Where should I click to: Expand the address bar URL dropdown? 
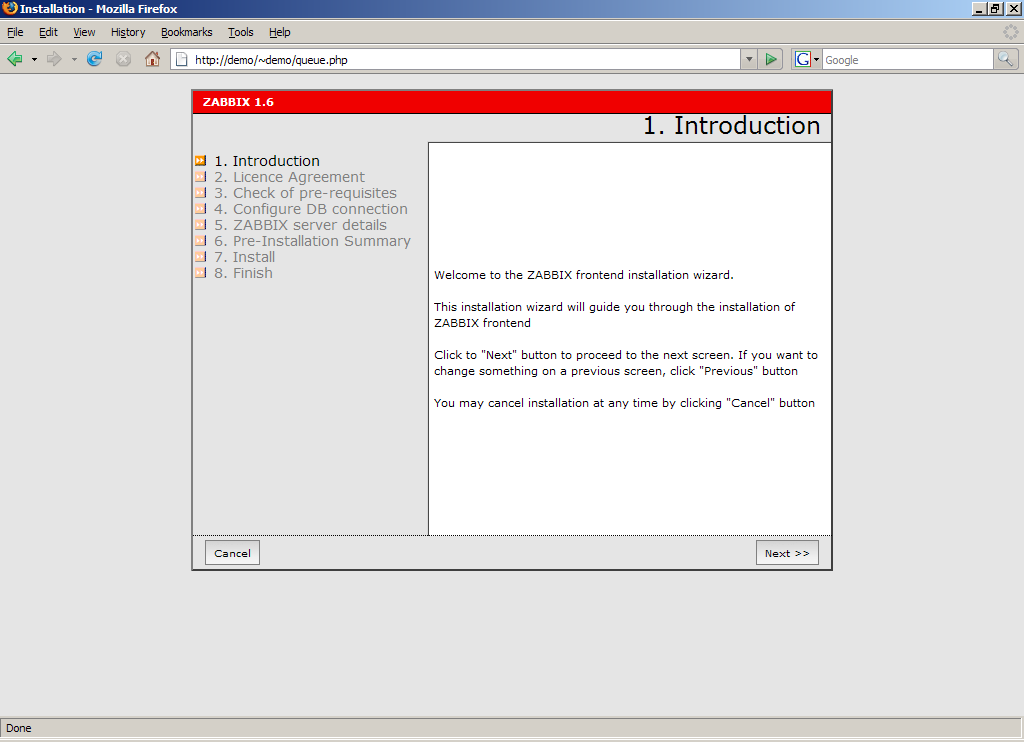pos(749,59)
